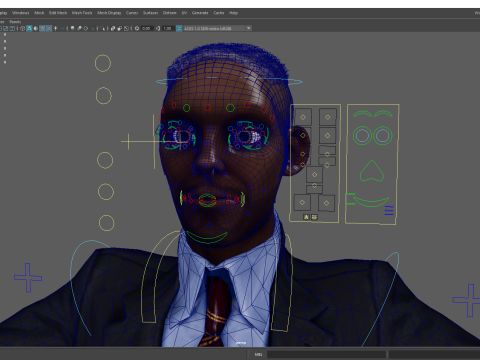Toggle the second X-ray cube icon
This screenshot has height=360, width=480.
(119, 28)
